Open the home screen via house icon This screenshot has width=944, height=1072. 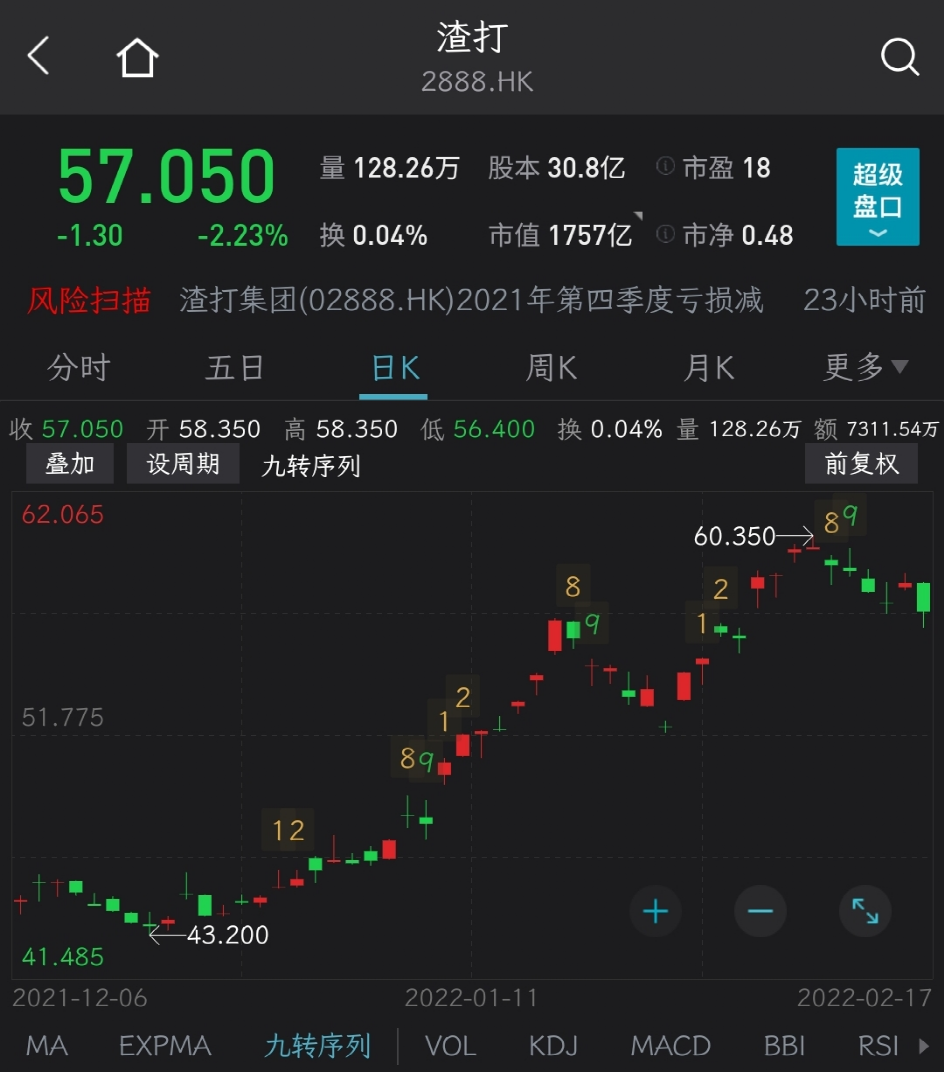(x=137, y=57)
